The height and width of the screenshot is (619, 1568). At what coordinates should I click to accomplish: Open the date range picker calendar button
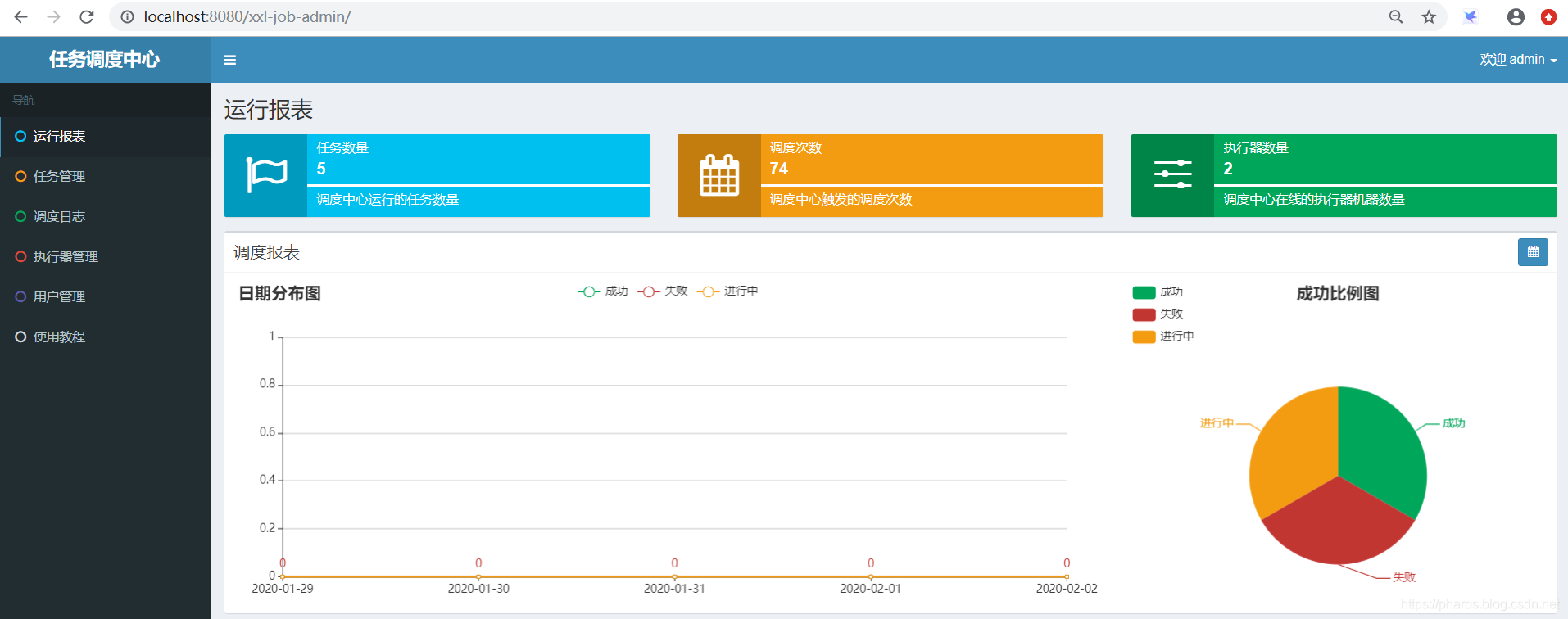coord(1533,252)
